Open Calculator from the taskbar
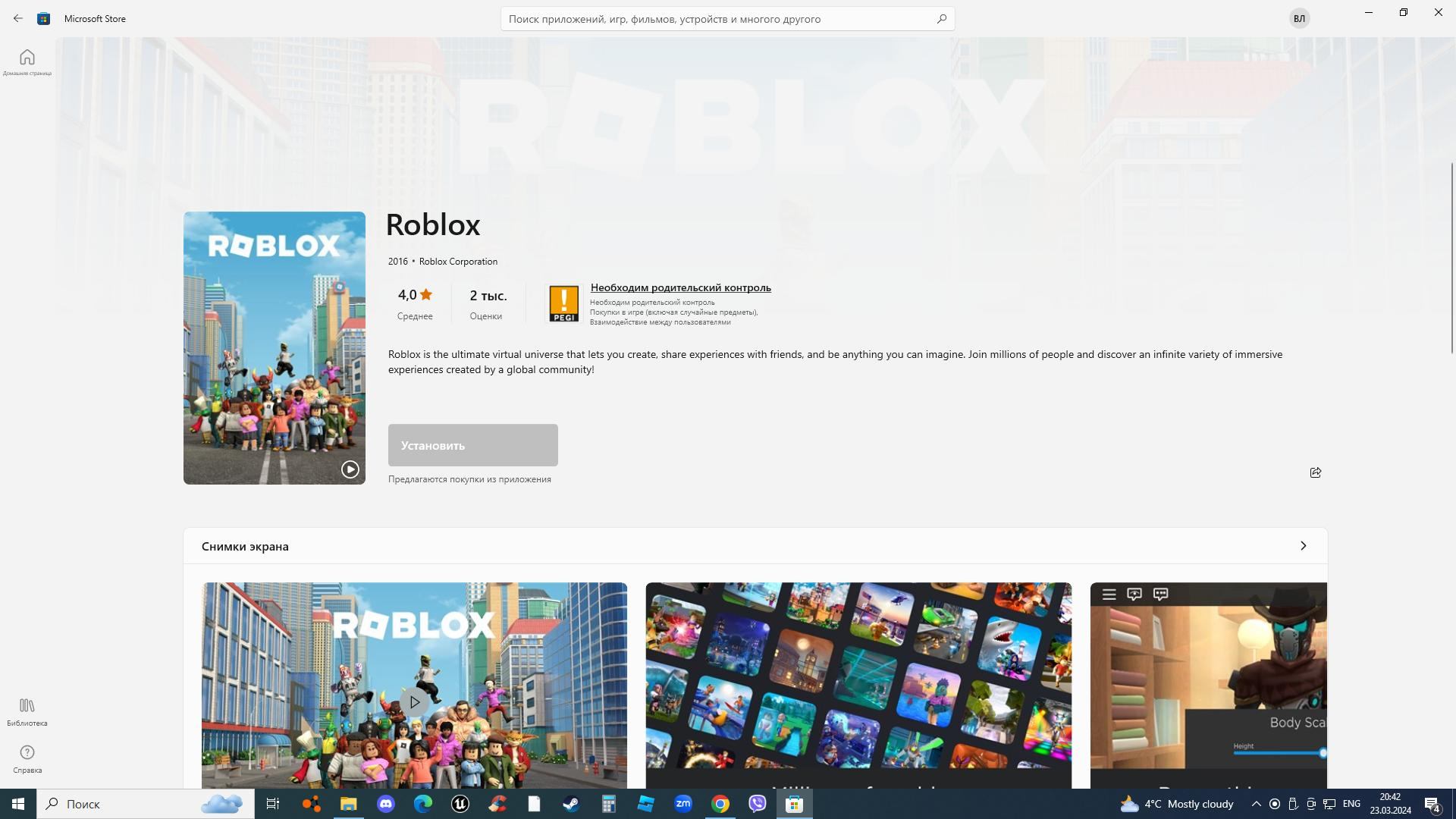 point(608,804)
